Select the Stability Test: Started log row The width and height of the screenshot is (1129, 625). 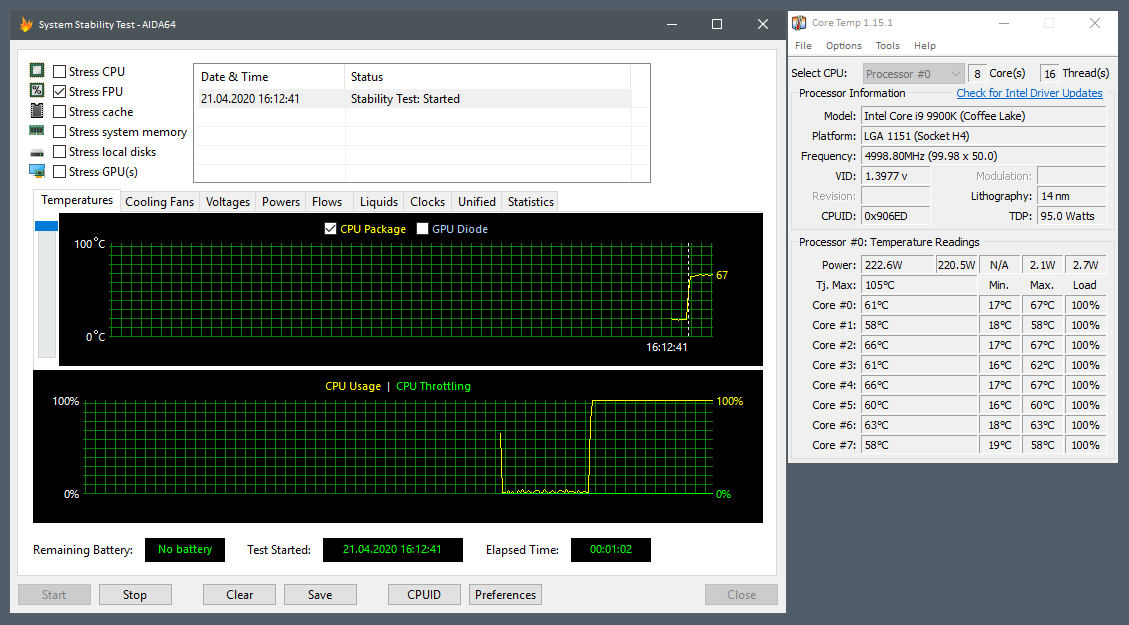point(413,99)
